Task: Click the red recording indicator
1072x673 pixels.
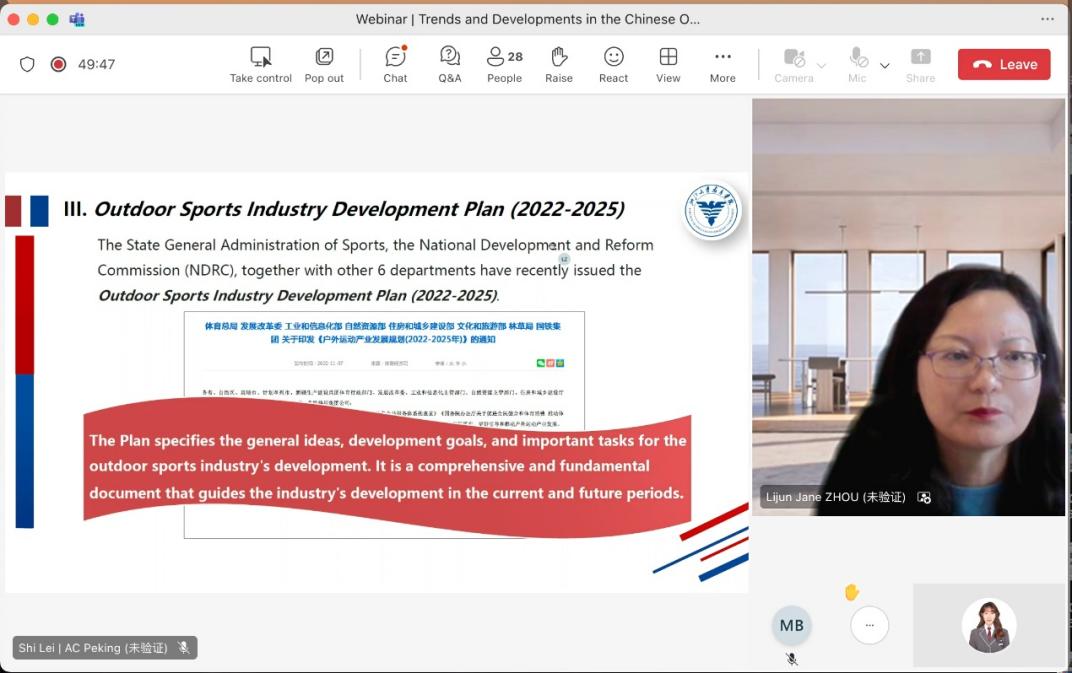Action: coord(58,64)
